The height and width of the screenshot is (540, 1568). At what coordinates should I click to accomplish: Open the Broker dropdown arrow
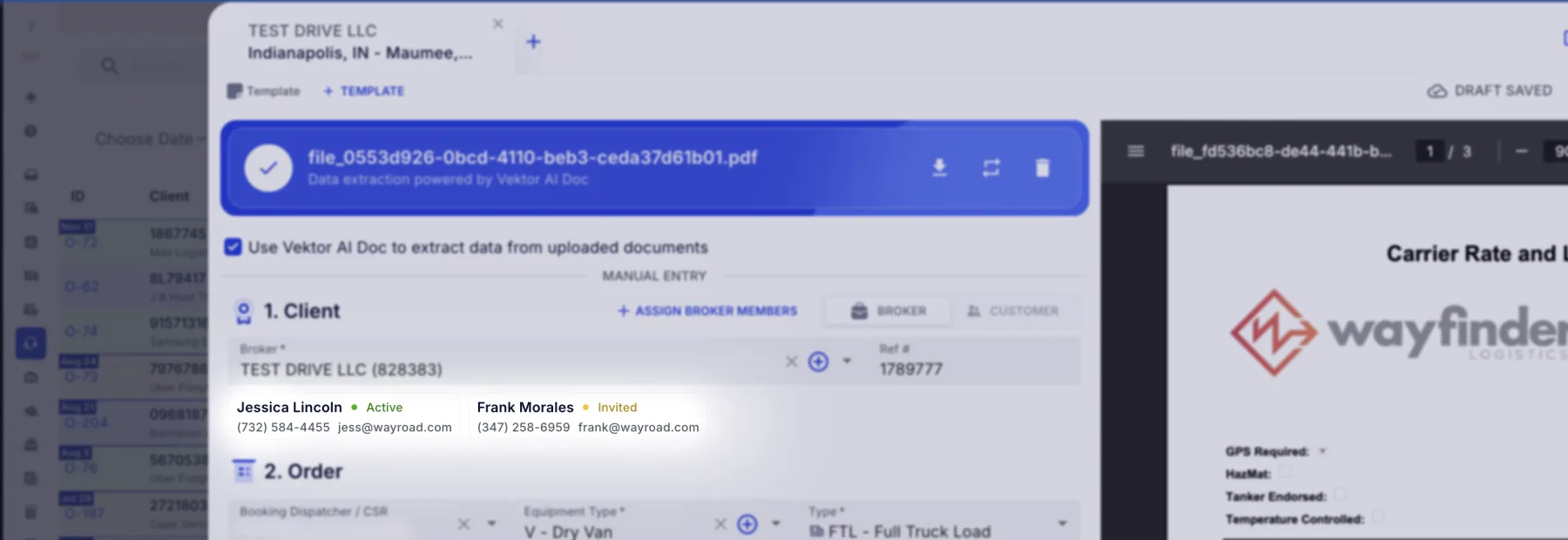click(x=847, y=361)
